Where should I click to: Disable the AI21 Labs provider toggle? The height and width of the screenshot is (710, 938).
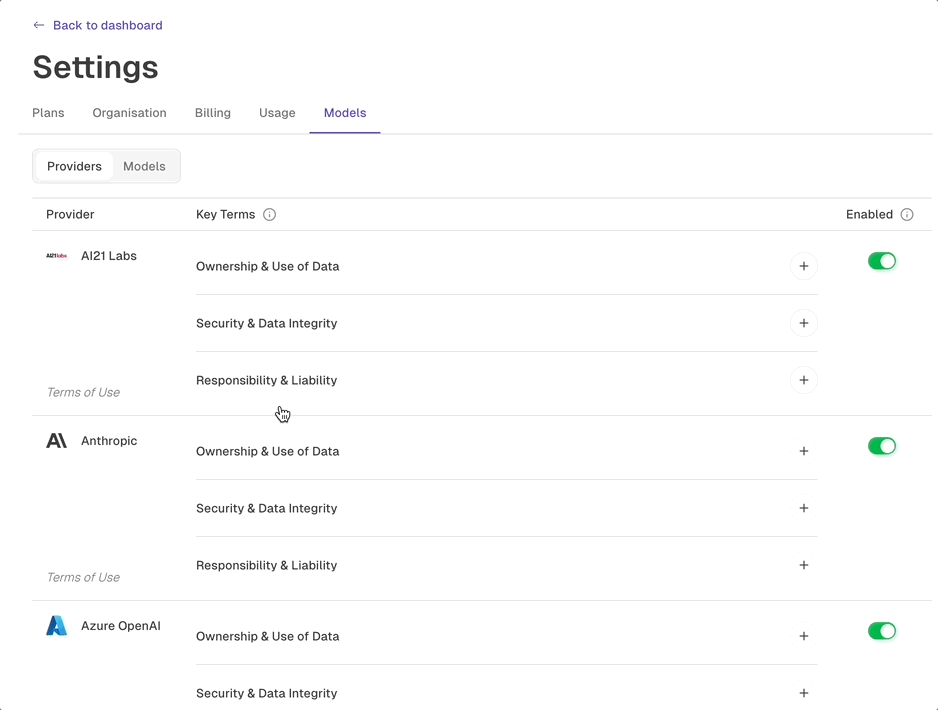882,261
